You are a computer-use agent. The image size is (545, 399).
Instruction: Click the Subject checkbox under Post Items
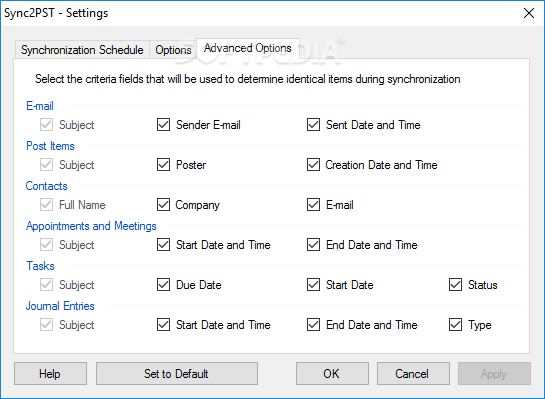[46, 164]
